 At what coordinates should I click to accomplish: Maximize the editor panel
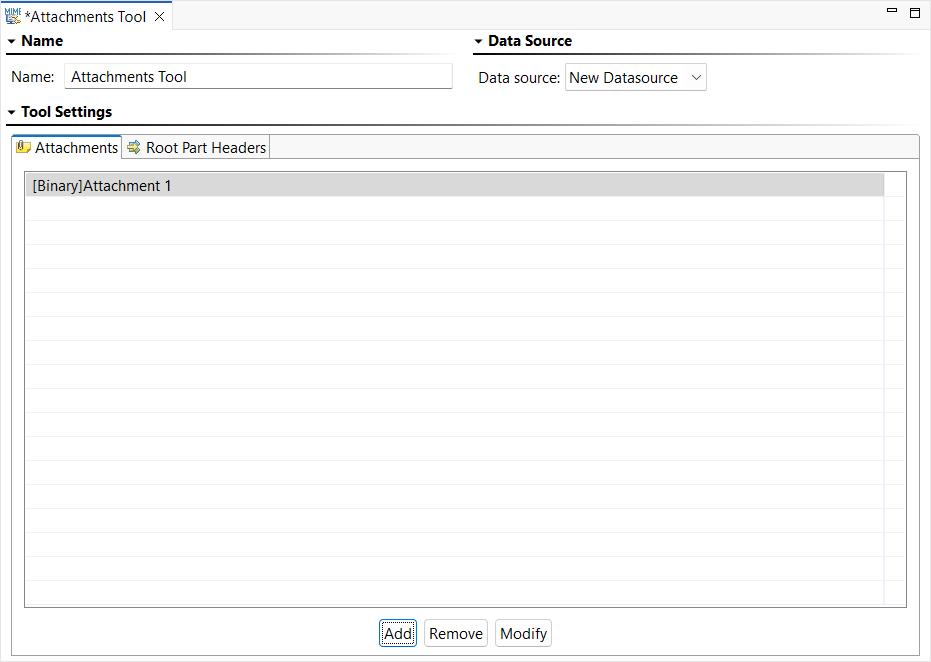click(914, 12)
